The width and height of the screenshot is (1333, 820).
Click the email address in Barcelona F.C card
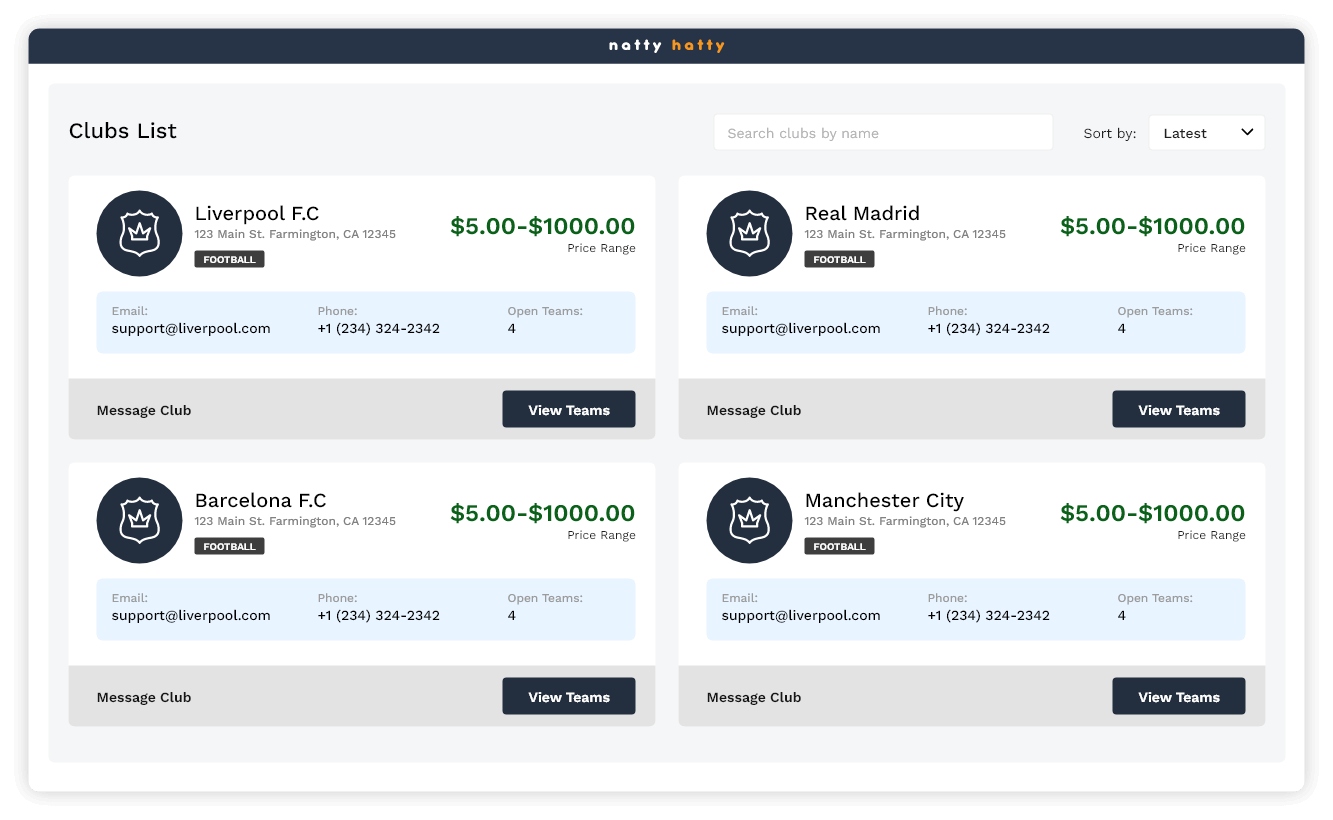point(191,615)
